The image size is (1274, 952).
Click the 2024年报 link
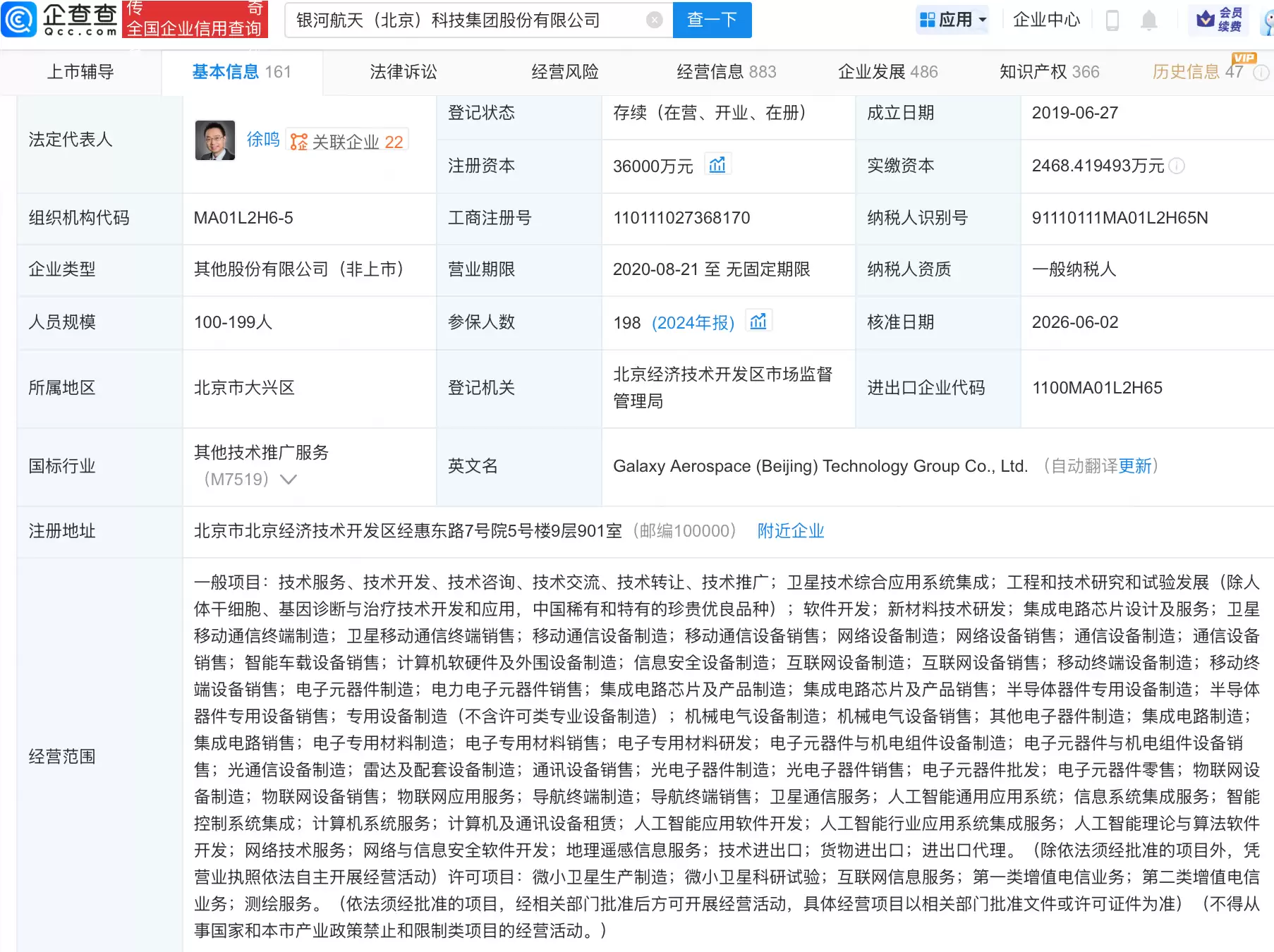tap(693, 322)
